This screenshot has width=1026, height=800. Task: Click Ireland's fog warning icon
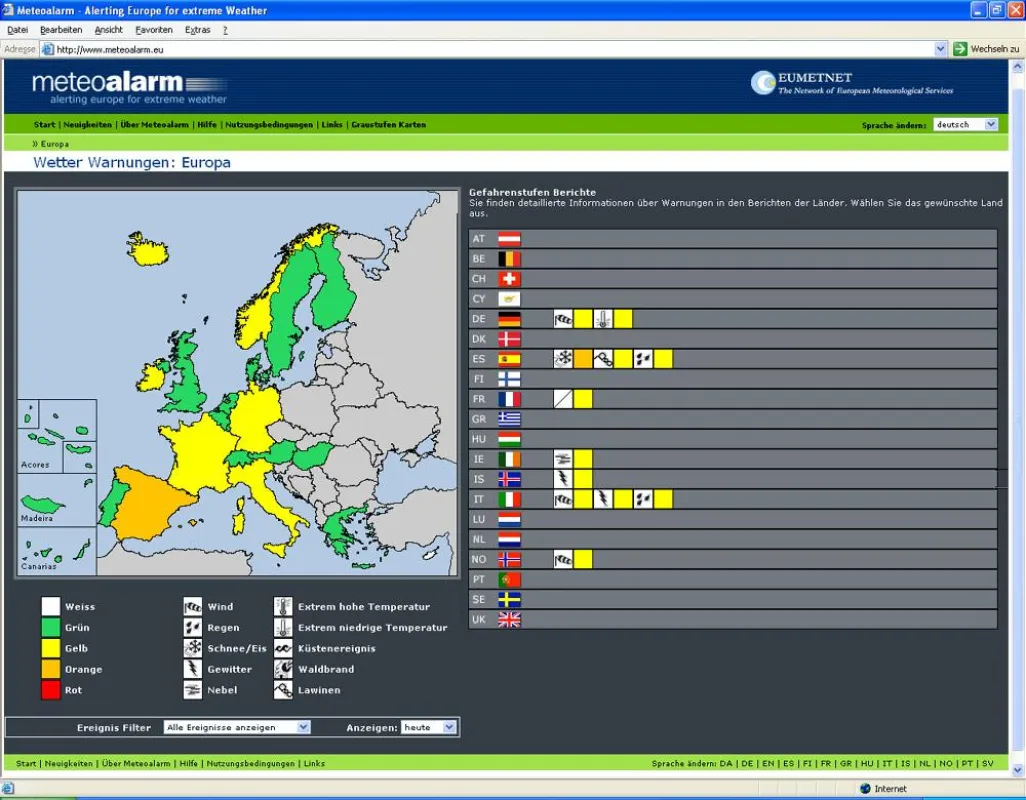click(x=563, y=459)
